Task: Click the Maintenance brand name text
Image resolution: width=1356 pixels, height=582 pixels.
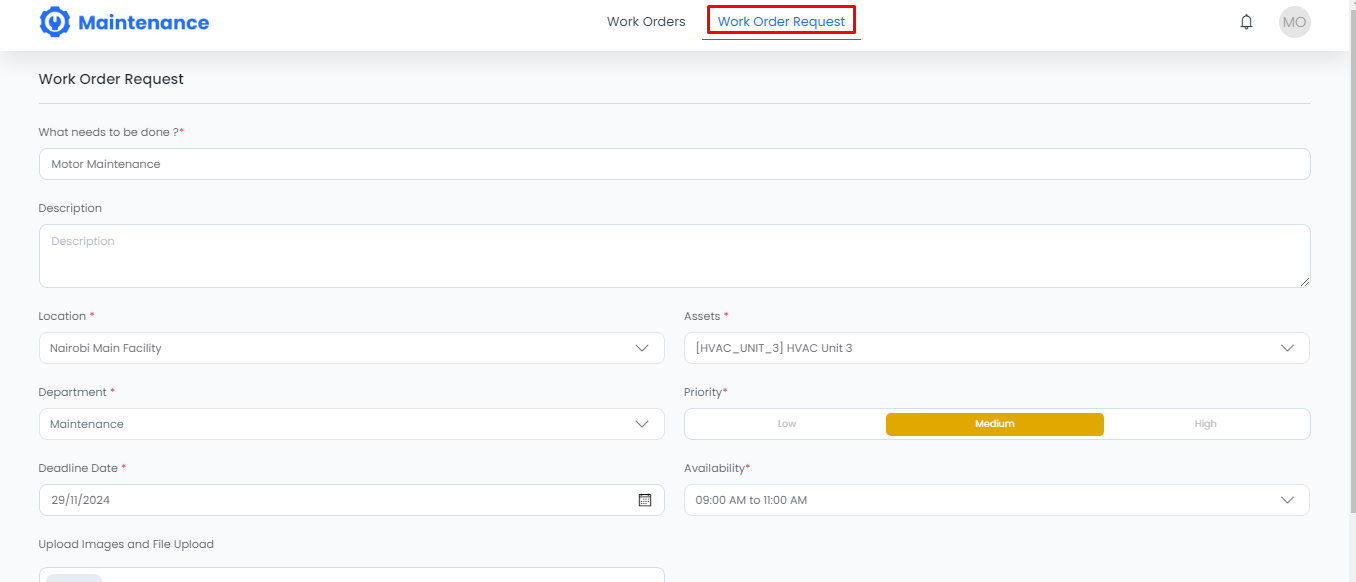Action: point(143,22)
